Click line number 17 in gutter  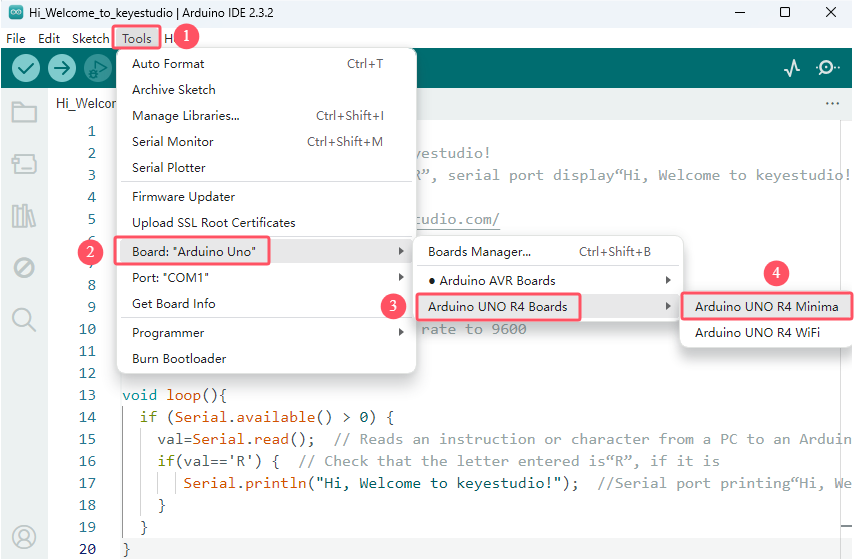pos(87,483)
